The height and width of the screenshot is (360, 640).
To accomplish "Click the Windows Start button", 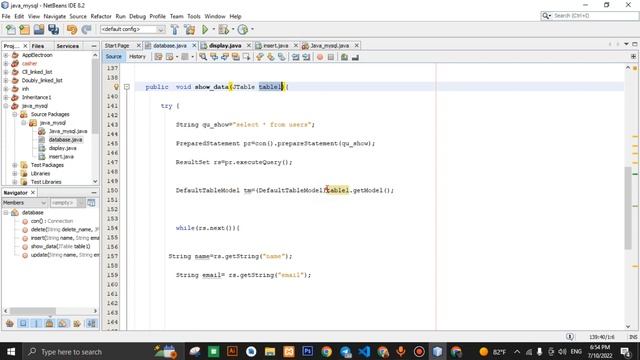I will (11, 351).
